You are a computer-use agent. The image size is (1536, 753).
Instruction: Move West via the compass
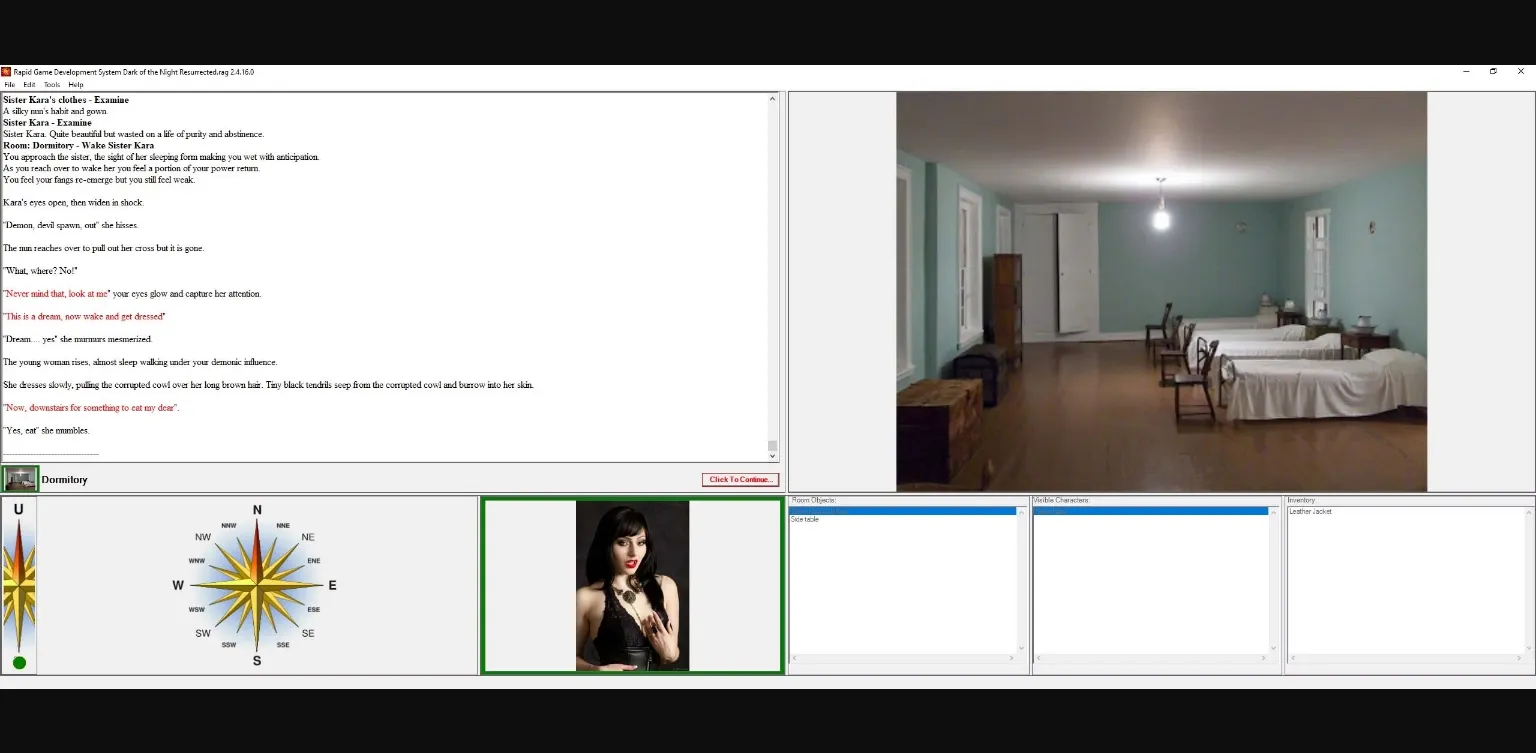[x=179, y=585]
